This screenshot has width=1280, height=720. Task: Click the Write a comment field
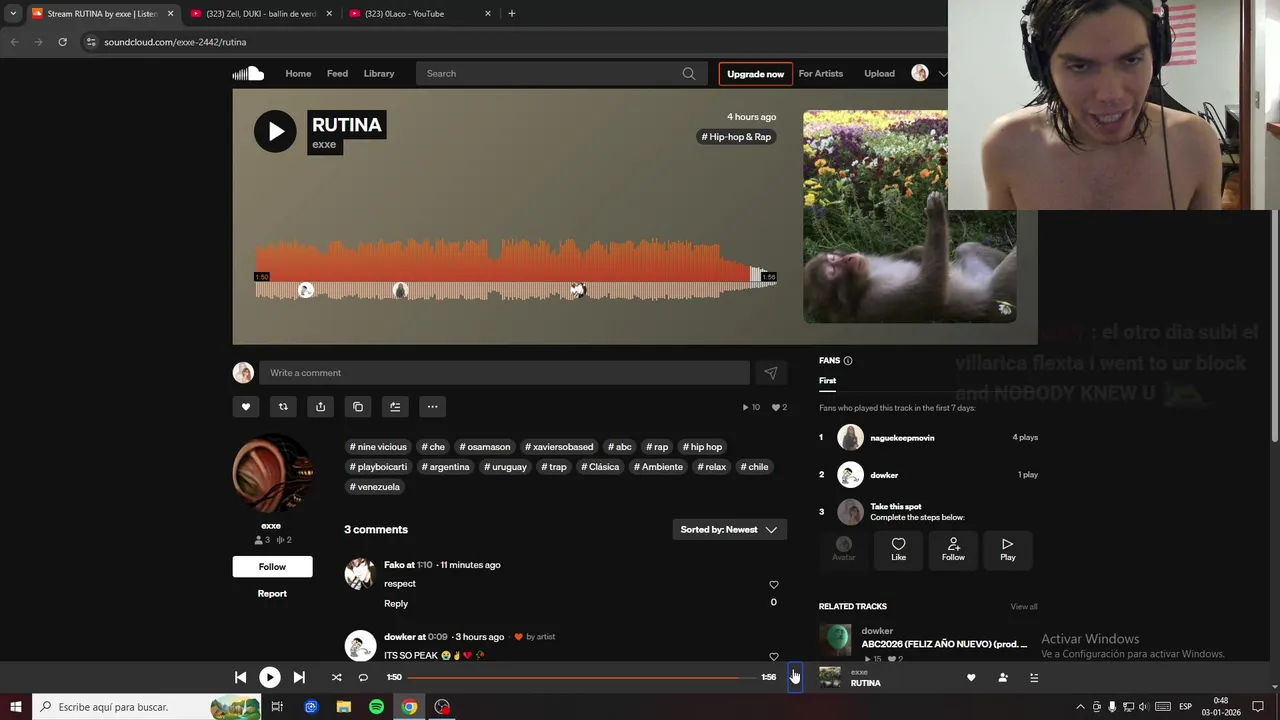point(504,373)
